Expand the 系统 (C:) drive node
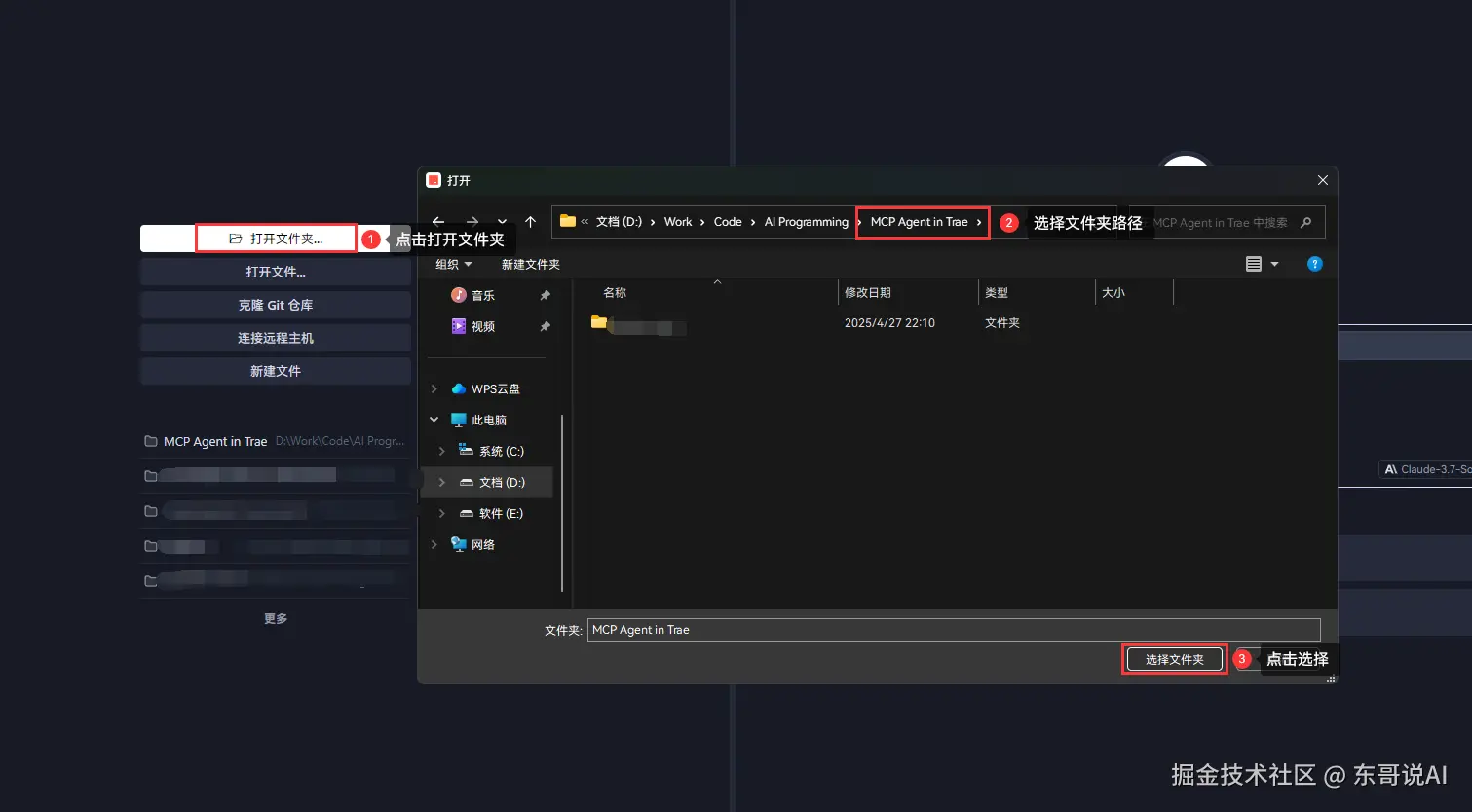The width and height of the screenshot is (1472, 812). (x=442, y=451)
